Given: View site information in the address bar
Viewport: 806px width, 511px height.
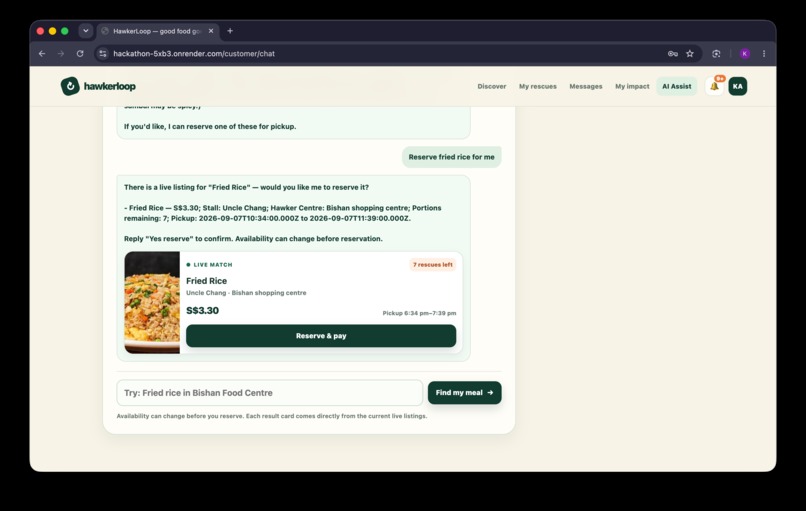Looking at the screenshot, I should 103,53.
